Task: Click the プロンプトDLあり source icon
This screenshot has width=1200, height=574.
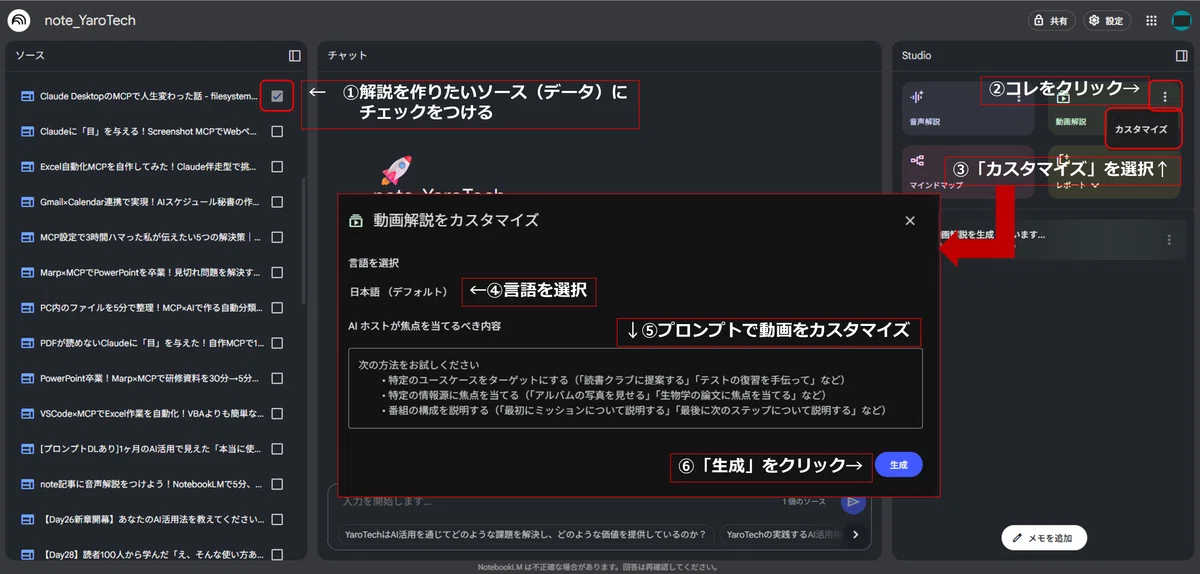Action: point(27,449)
